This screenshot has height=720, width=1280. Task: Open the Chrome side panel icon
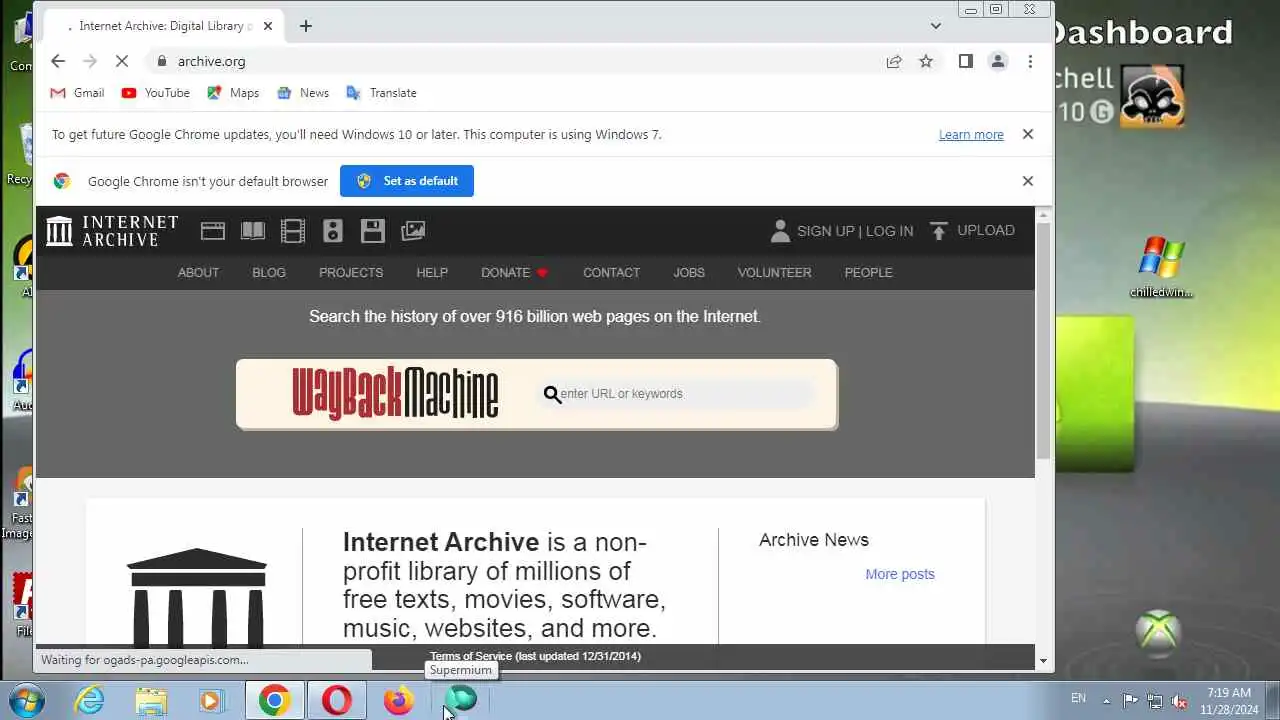[965, 61]
